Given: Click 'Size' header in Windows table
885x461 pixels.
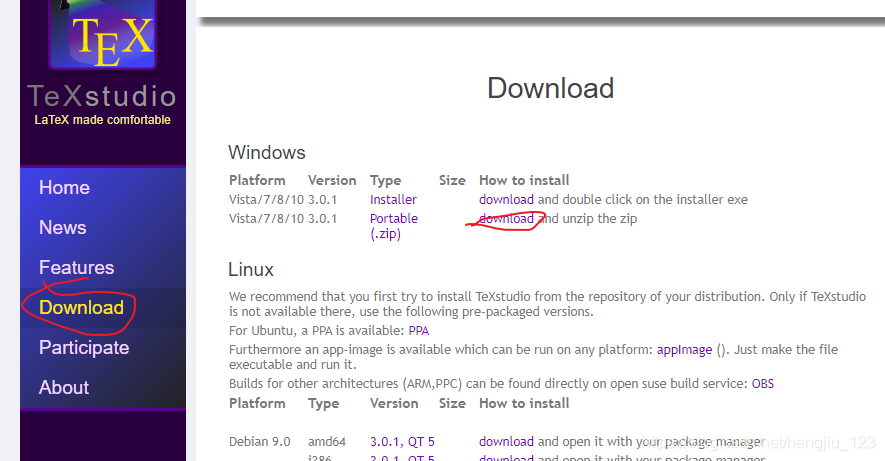Looking at the screenshot, I should [452, 181].
